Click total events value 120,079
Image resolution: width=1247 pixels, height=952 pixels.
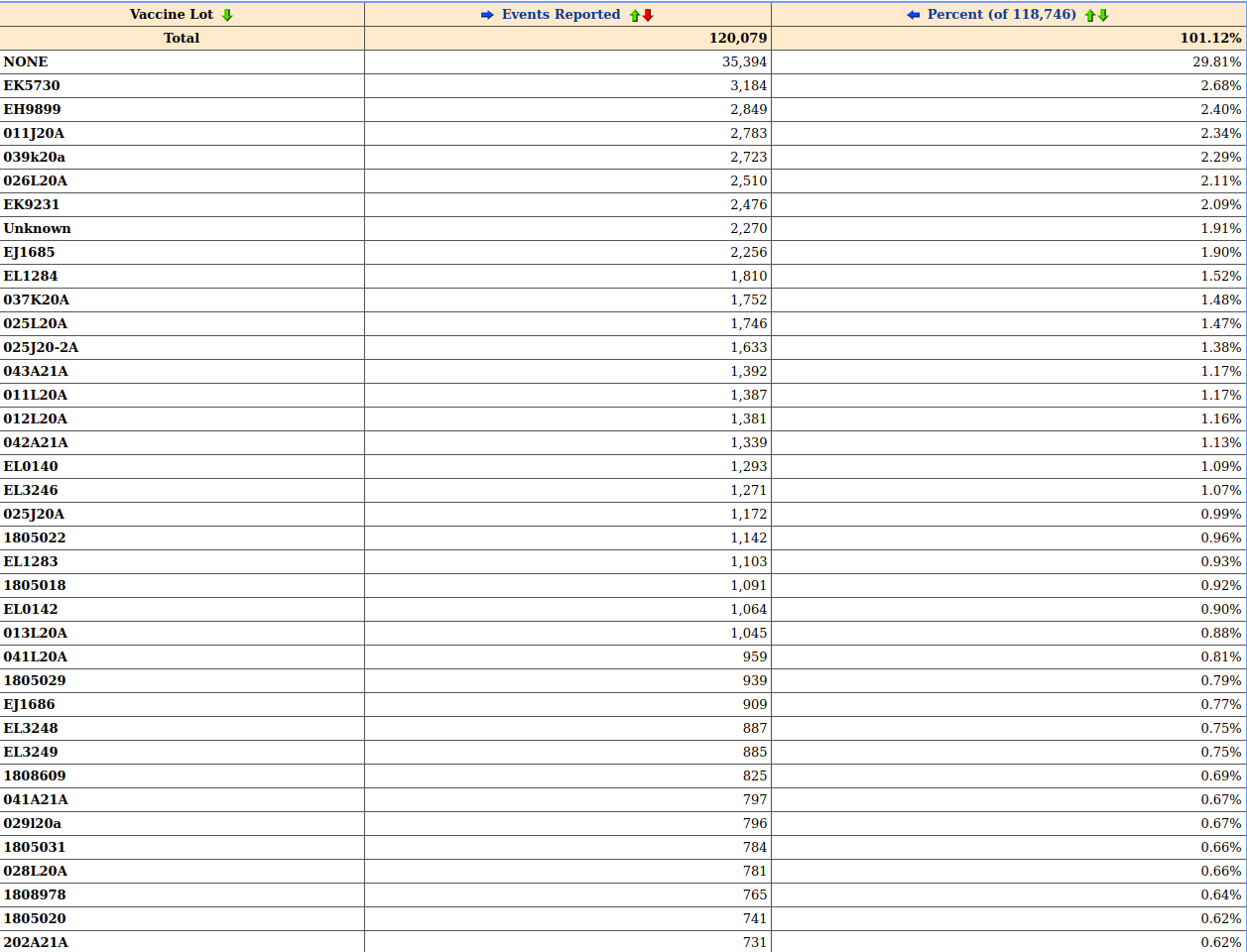(x=738, y=38)
